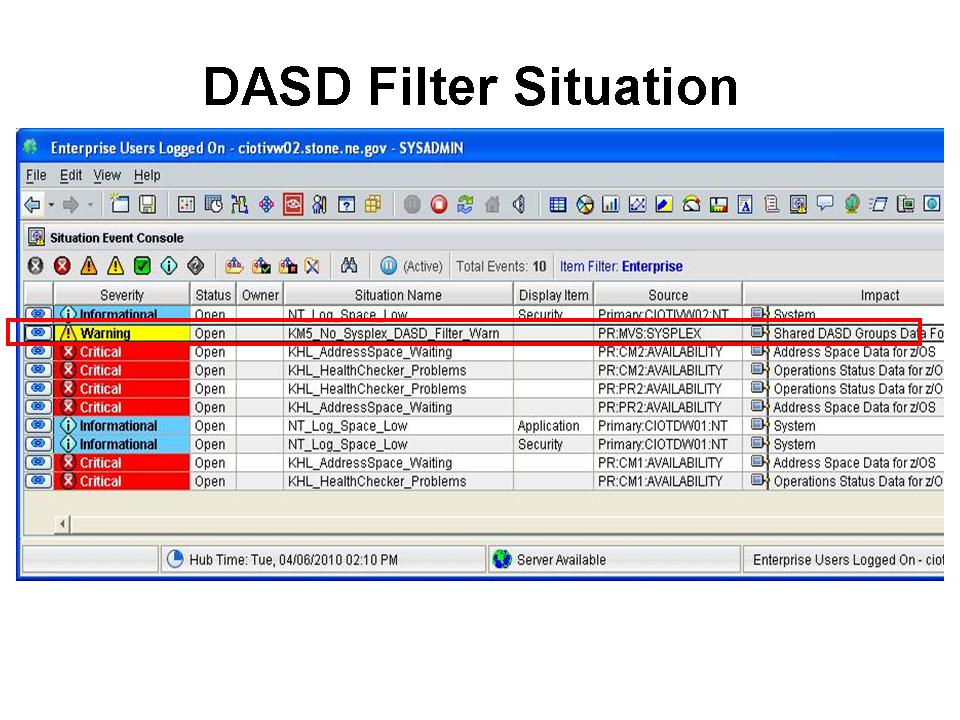Click the Save workspace icon
This screenshot has height=720, width=960.
click(146, 204)
